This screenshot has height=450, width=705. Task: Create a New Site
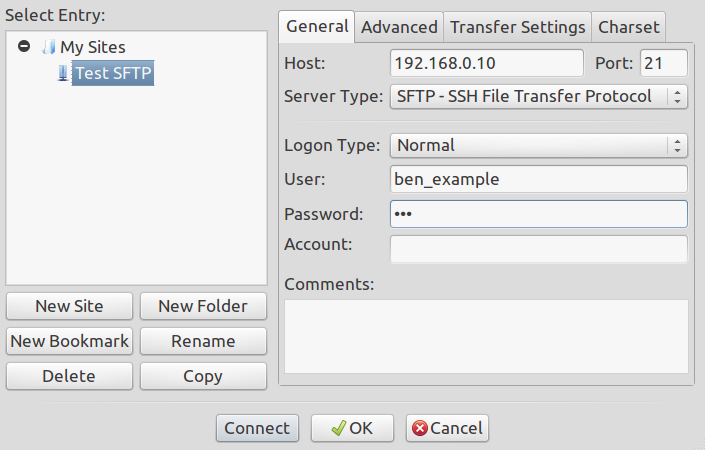tap(69, 306)
